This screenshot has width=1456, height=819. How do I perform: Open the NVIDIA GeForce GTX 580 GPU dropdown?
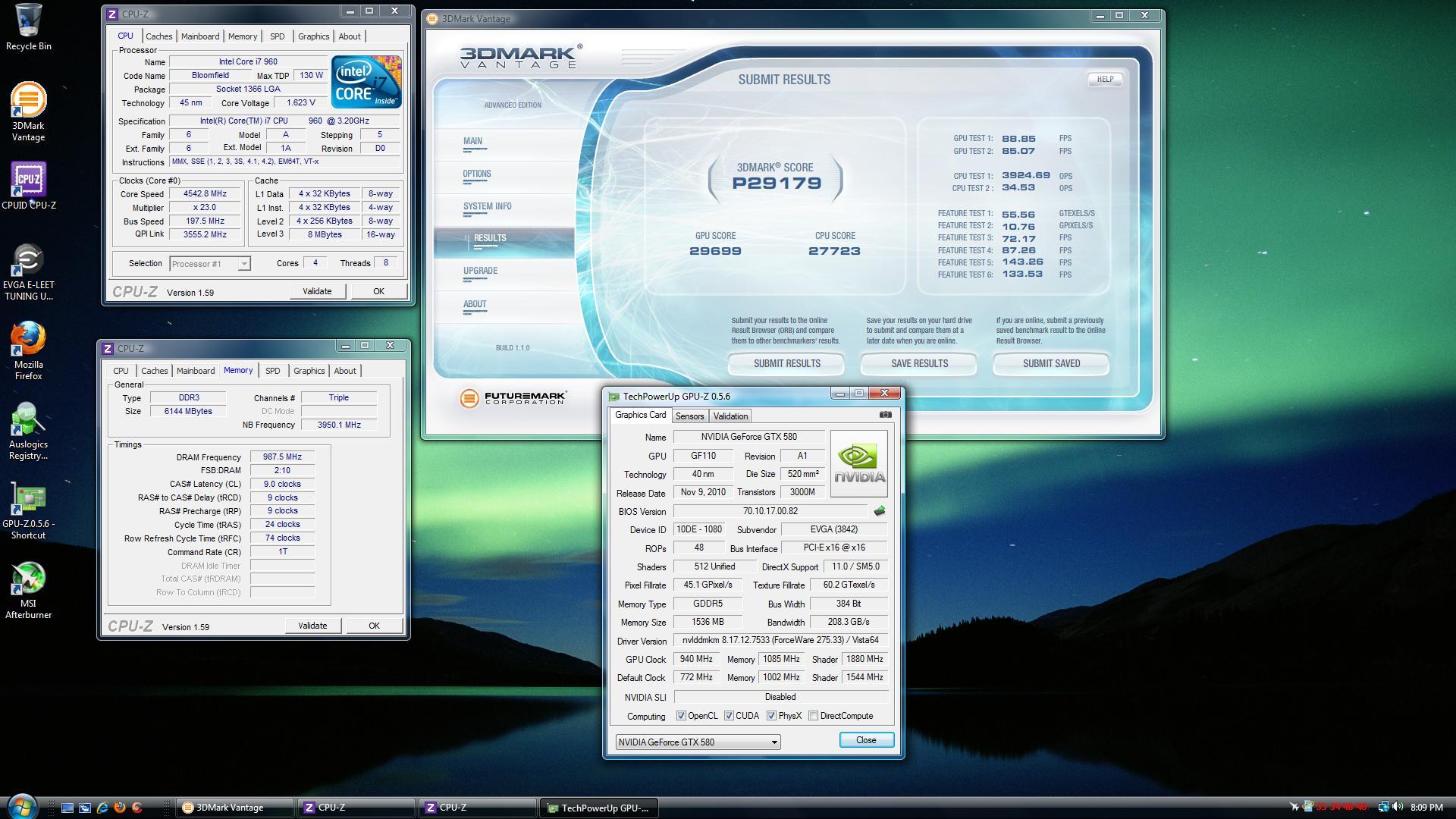pos(697,742)
